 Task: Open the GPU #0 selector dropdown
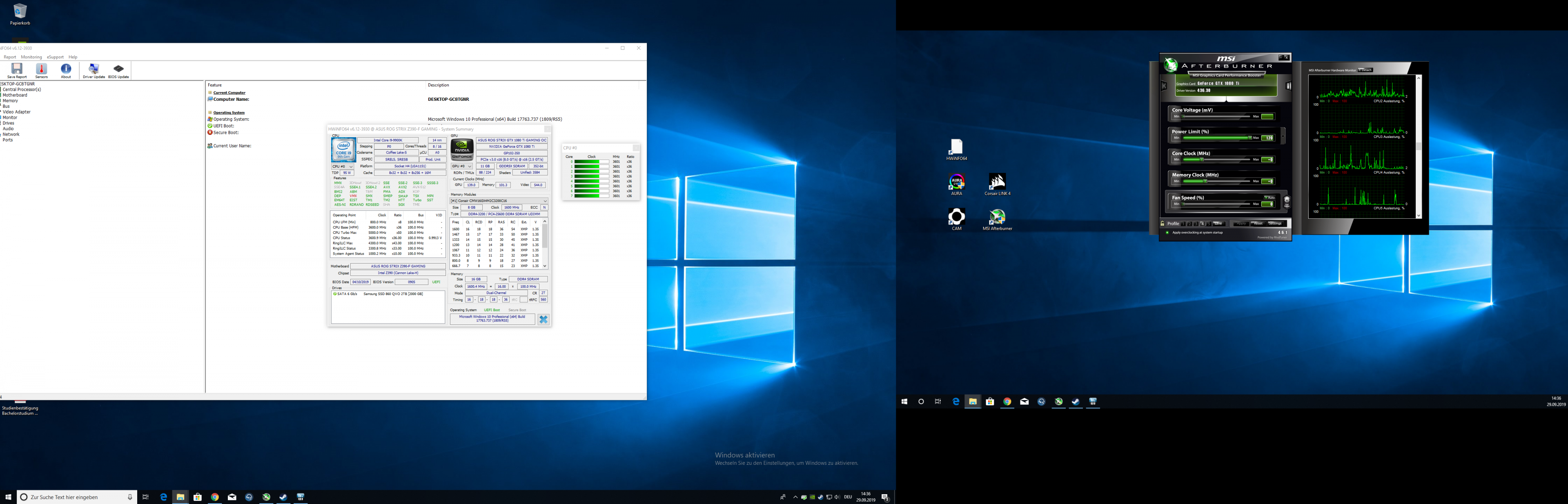click(x=462, y=166)
